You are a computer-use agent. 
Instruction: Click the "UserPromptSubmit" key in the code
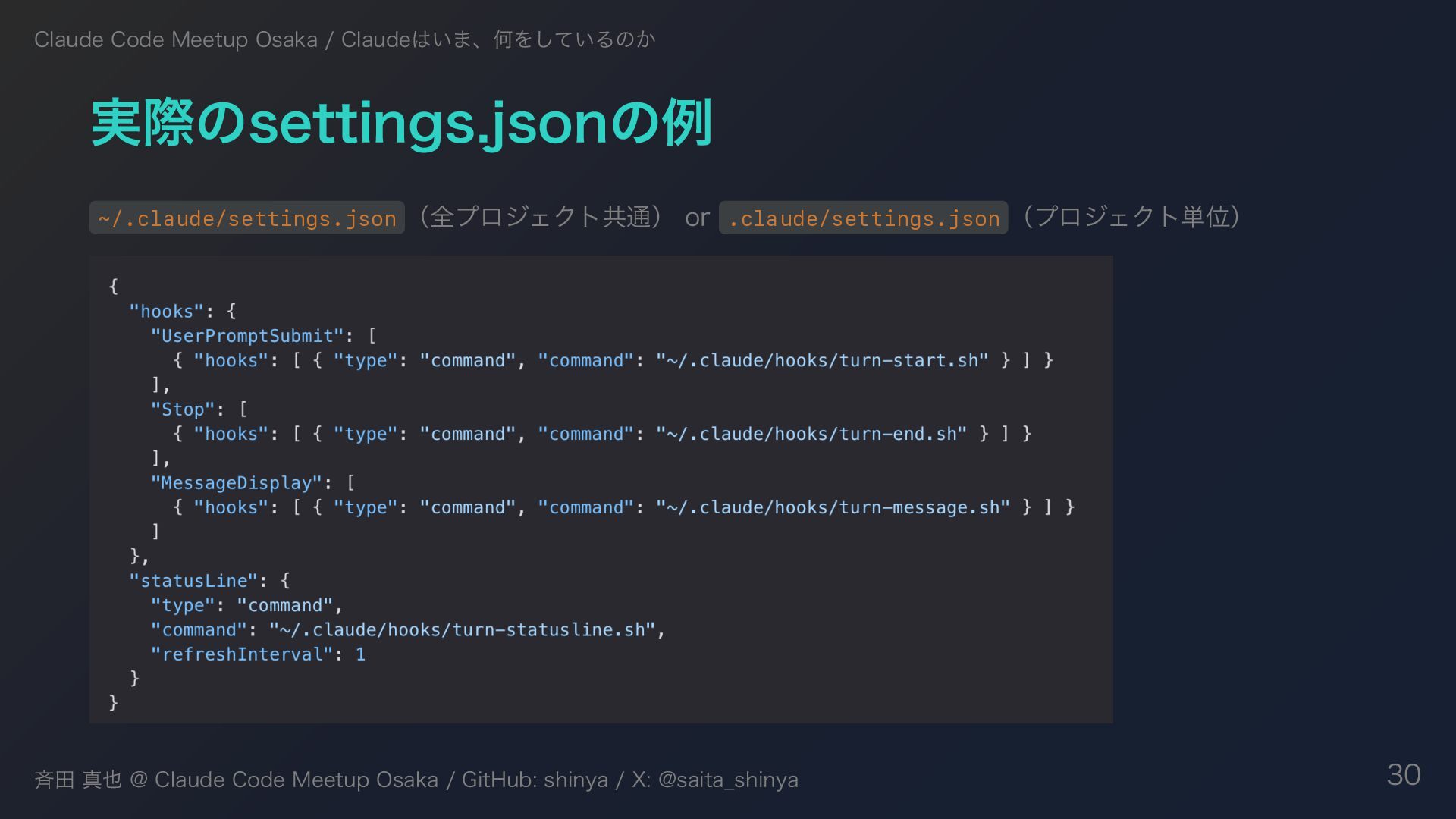[247, 336]
